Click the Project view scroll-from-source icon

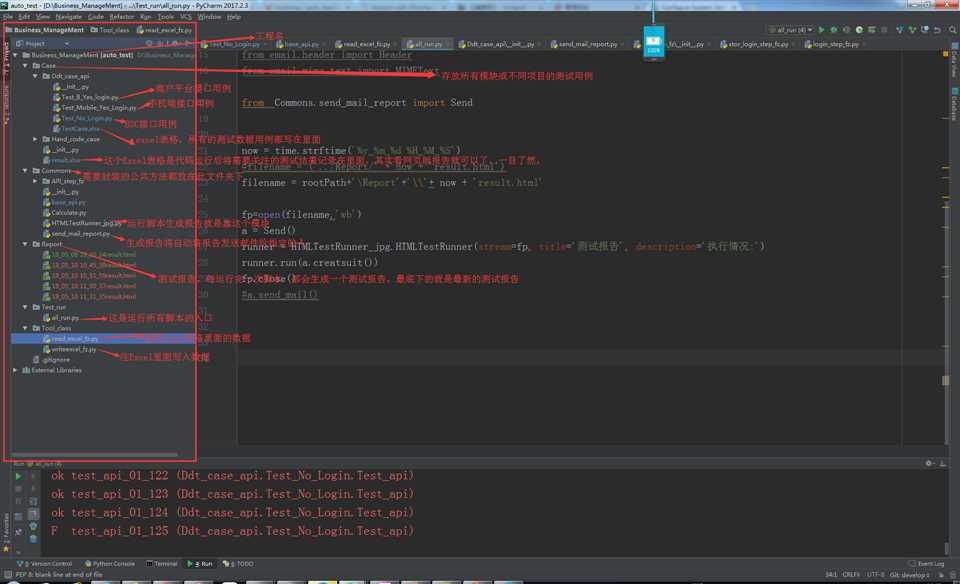tap(149, 43)
